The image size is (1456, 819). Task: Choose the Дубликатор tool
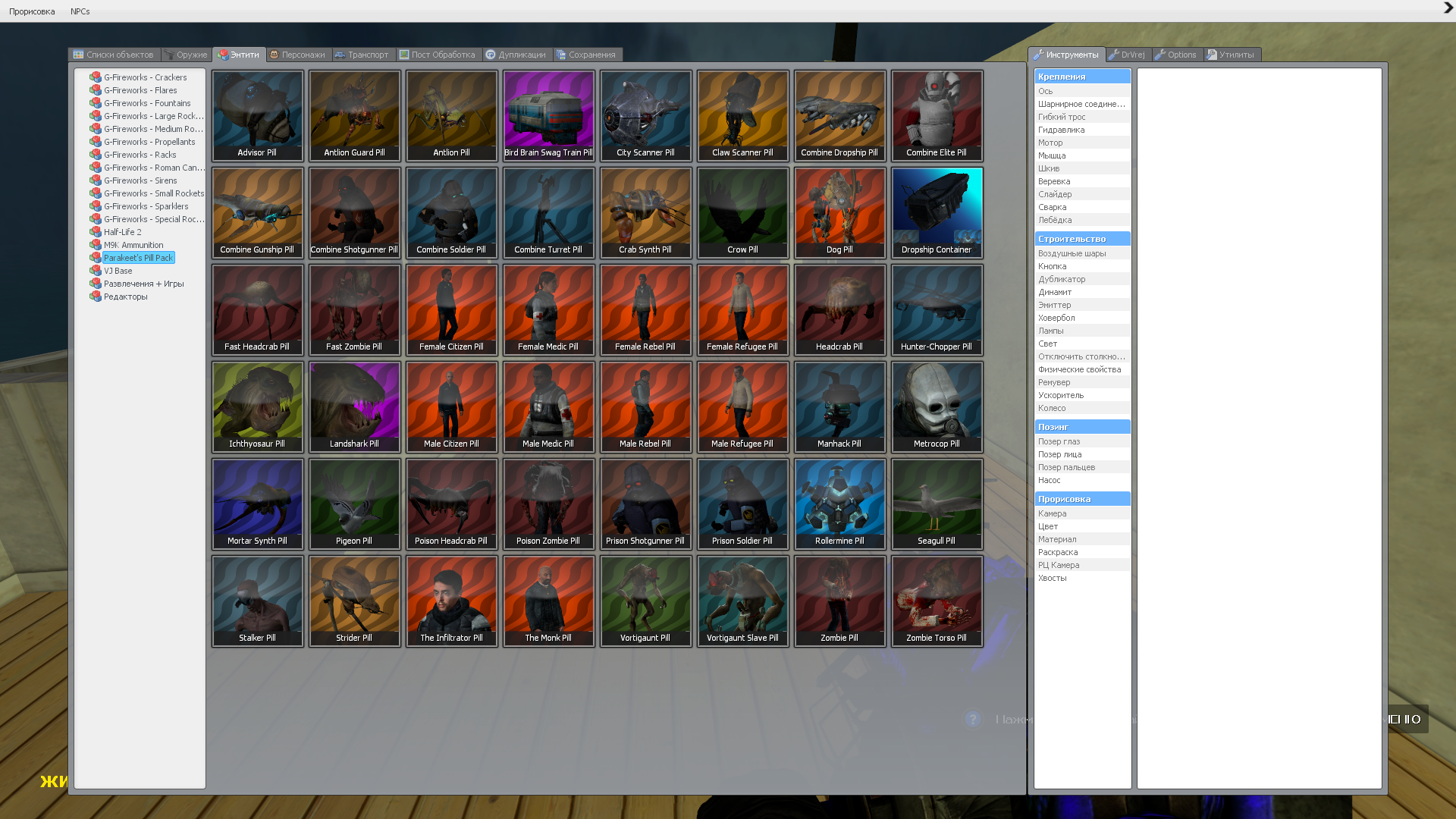point(1082,279)
